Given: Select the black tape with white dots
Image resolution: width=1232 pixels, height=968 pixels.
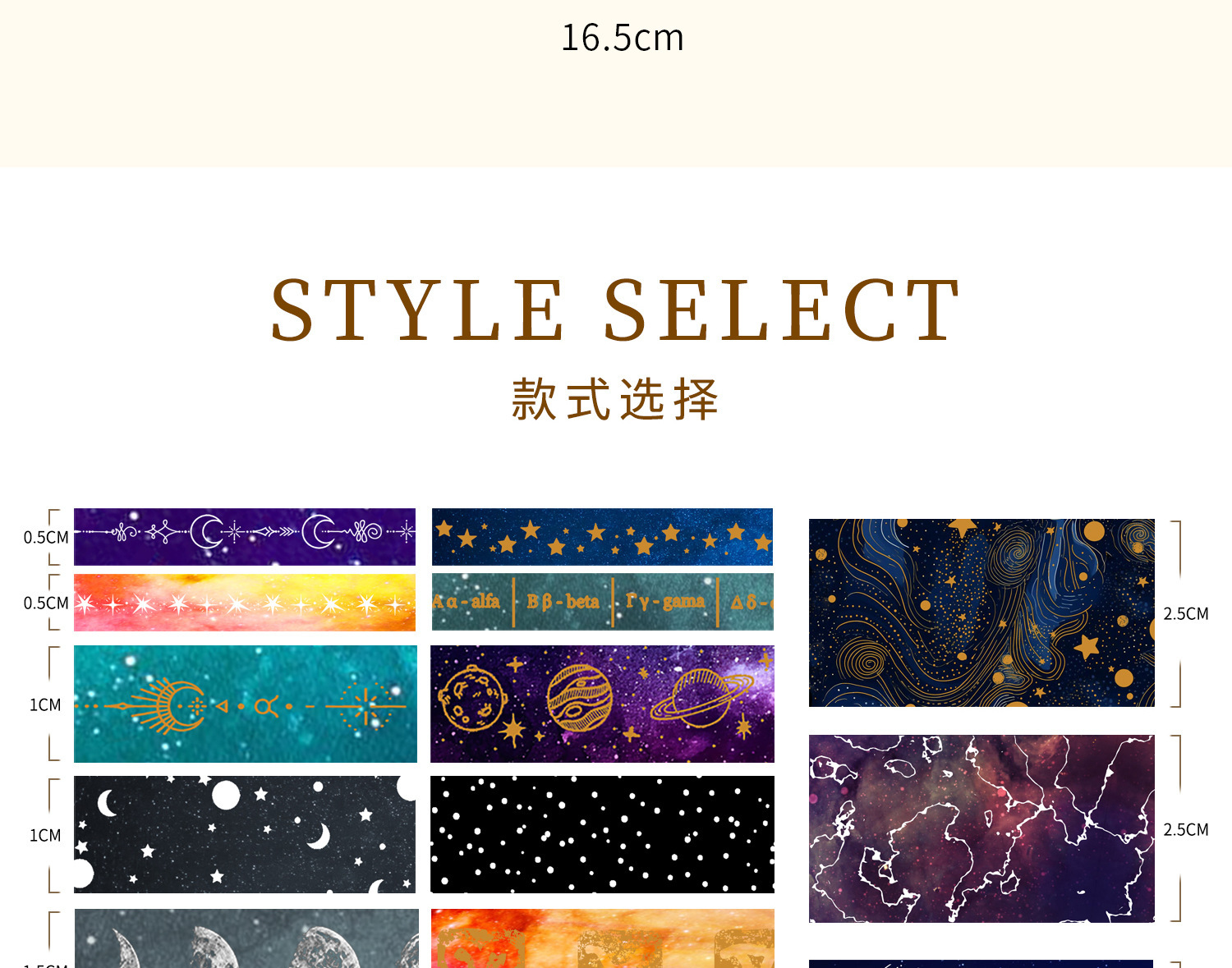Looking at the screenshot, I should click(602, 834).
